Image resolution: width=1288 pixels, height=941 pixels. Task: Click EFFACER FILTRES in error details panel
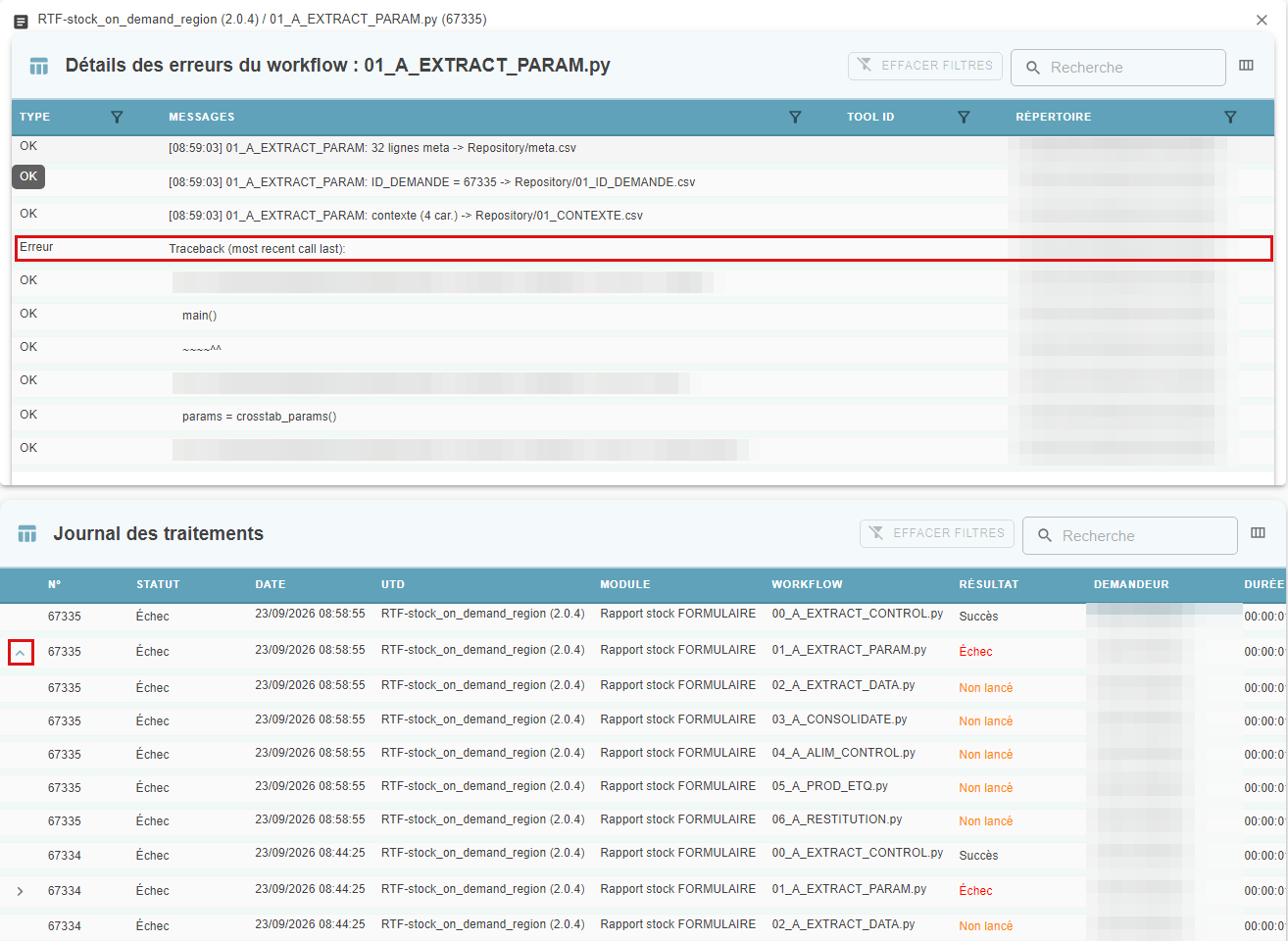pos(925,66)
